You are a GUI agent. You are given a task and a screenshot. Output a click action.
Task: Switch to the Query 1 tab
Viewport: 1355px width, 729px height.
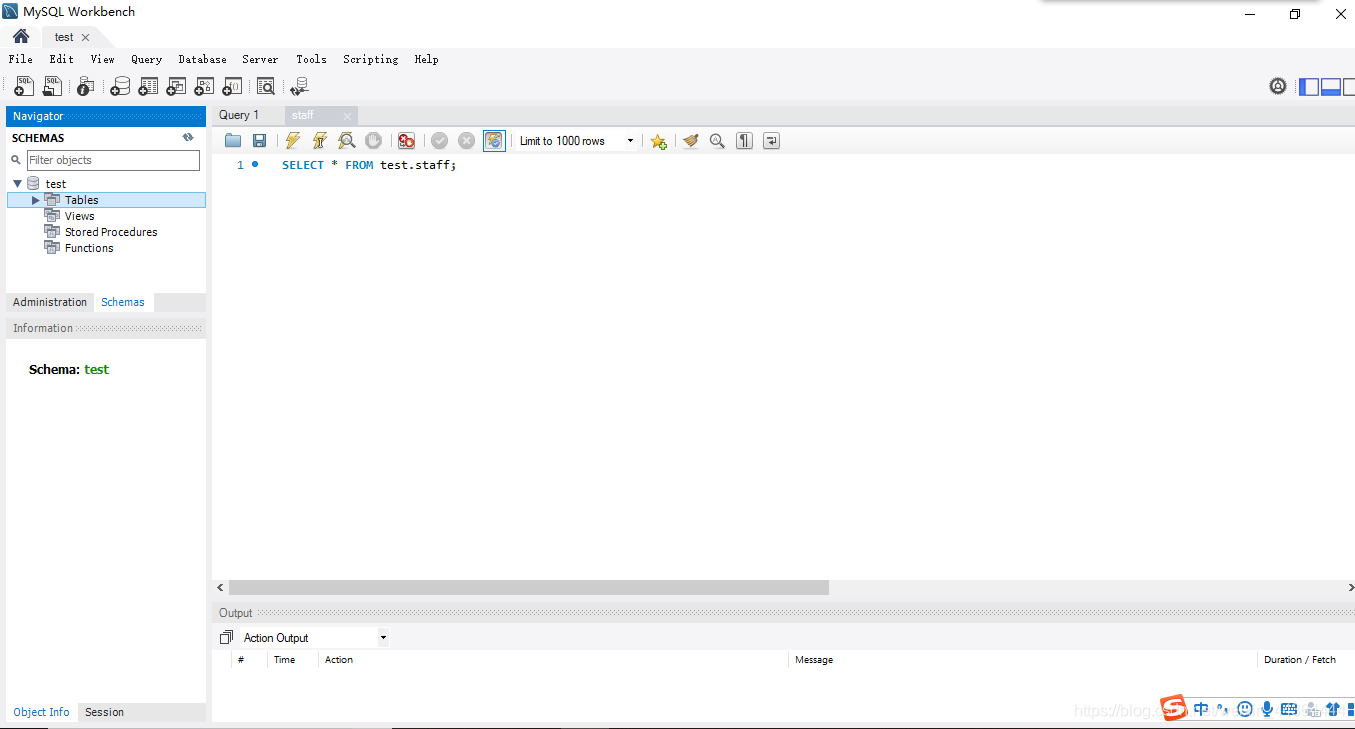coord(239,115)
